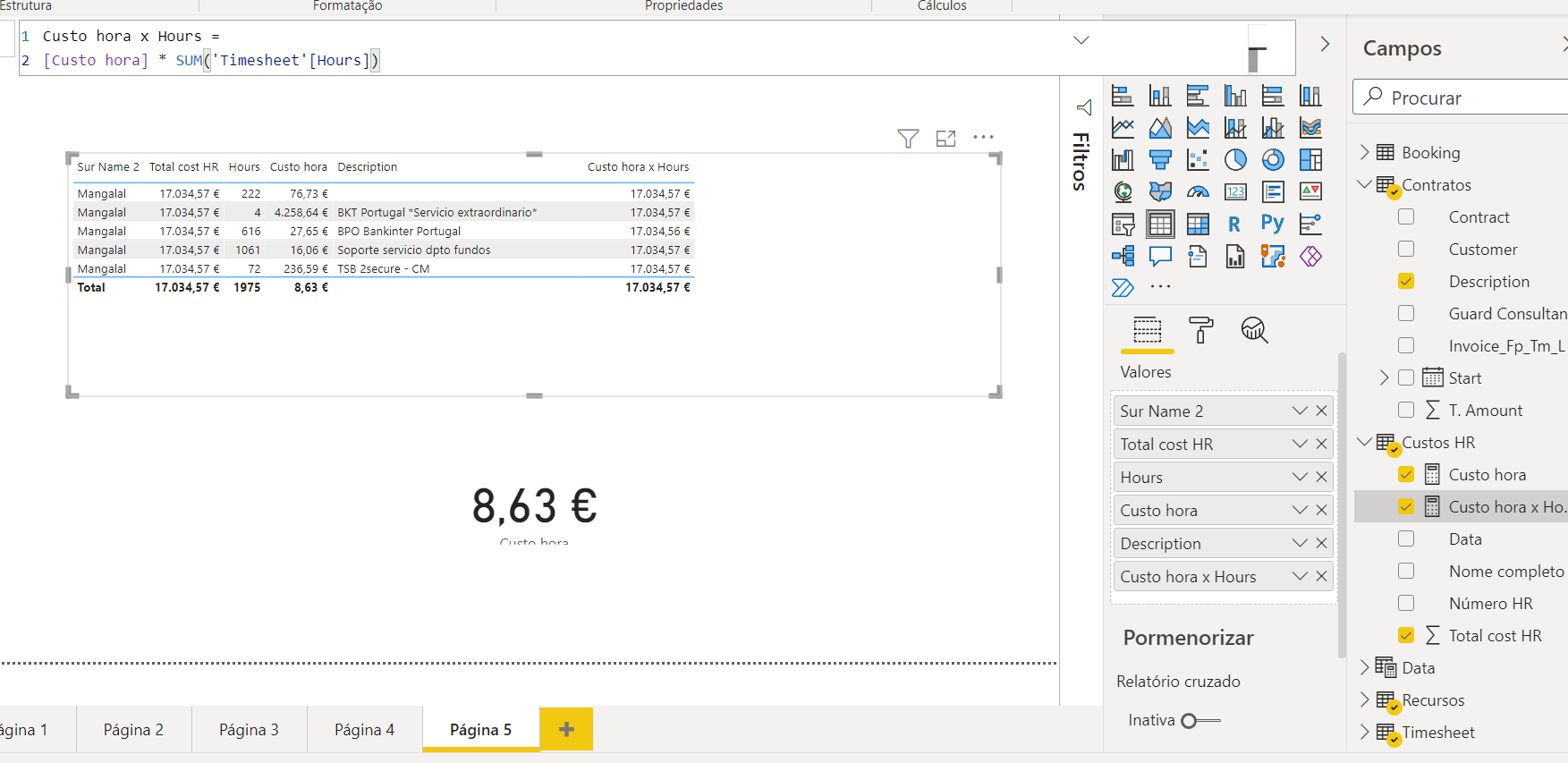Pick the area chart visual
1568x763 pixels.
pyautogui.click(x=1160, y=128)
